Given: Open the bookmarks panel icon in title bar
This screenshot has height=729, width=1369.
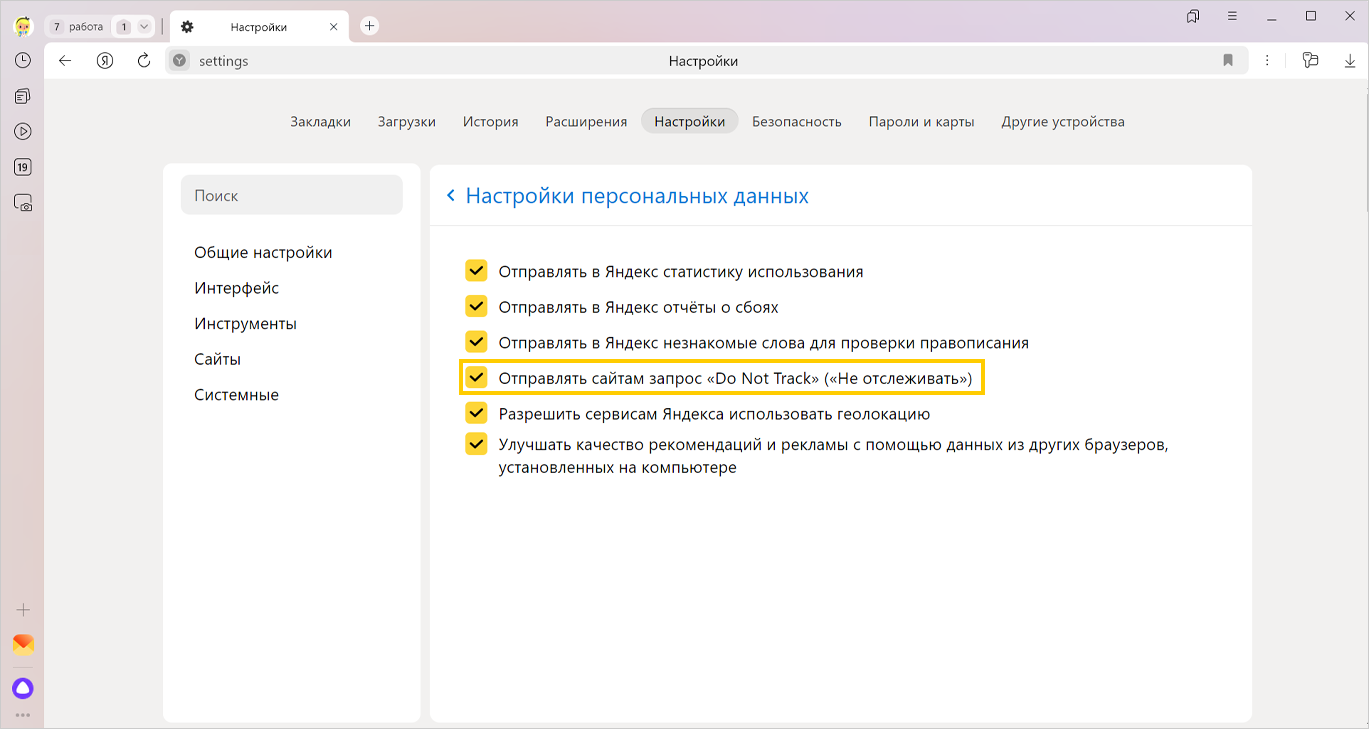Looking at the screenshot, I should click(1193, 17).
